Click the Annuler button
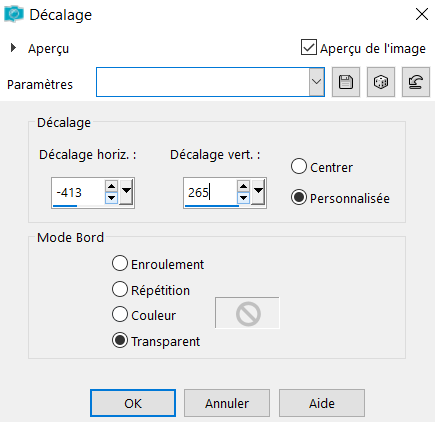The height and width of the screenshot is (422, 435). (227, 403)
